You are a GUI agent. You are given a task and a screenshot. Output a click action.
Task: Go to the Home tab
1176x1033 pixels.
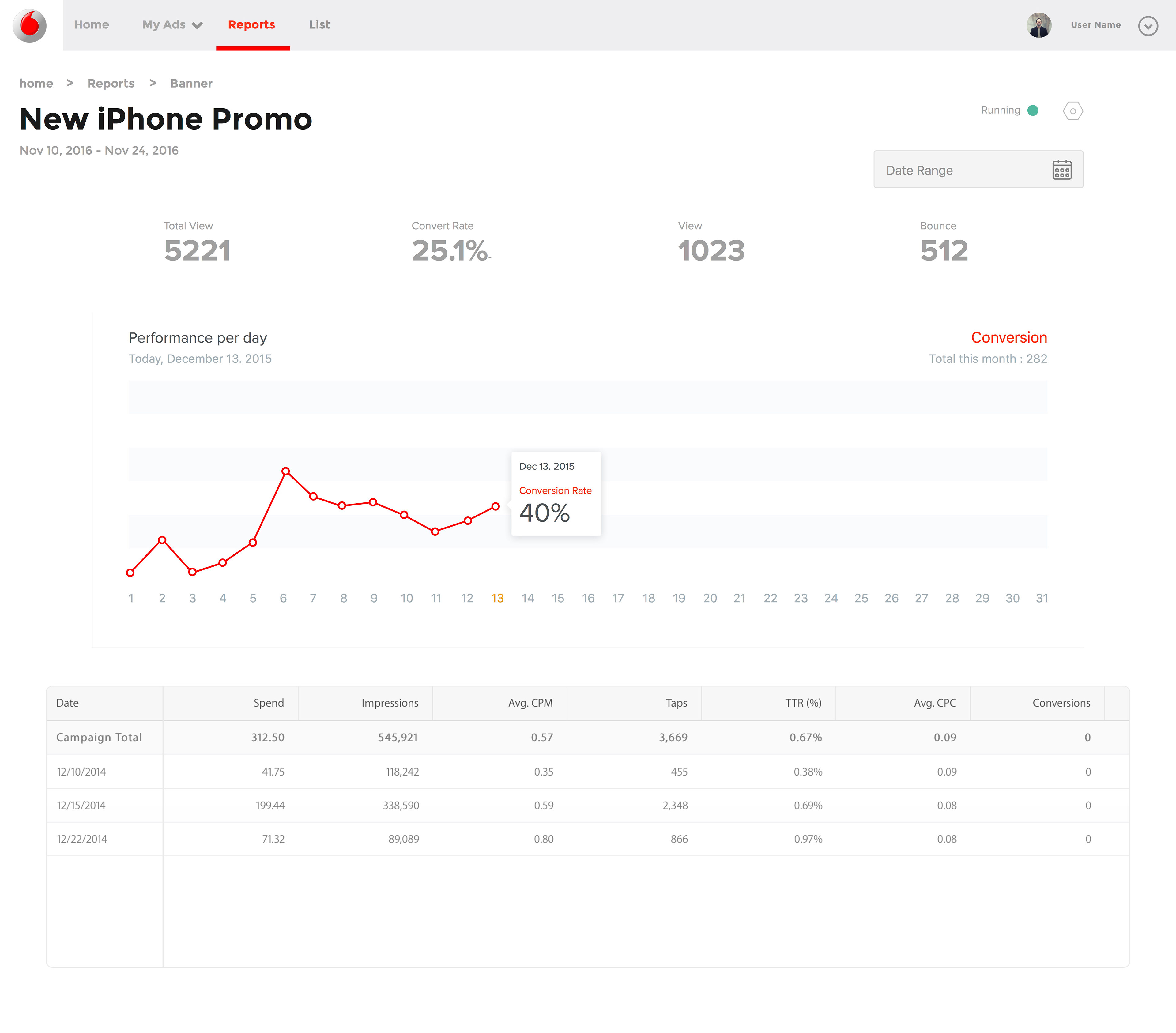92,25
